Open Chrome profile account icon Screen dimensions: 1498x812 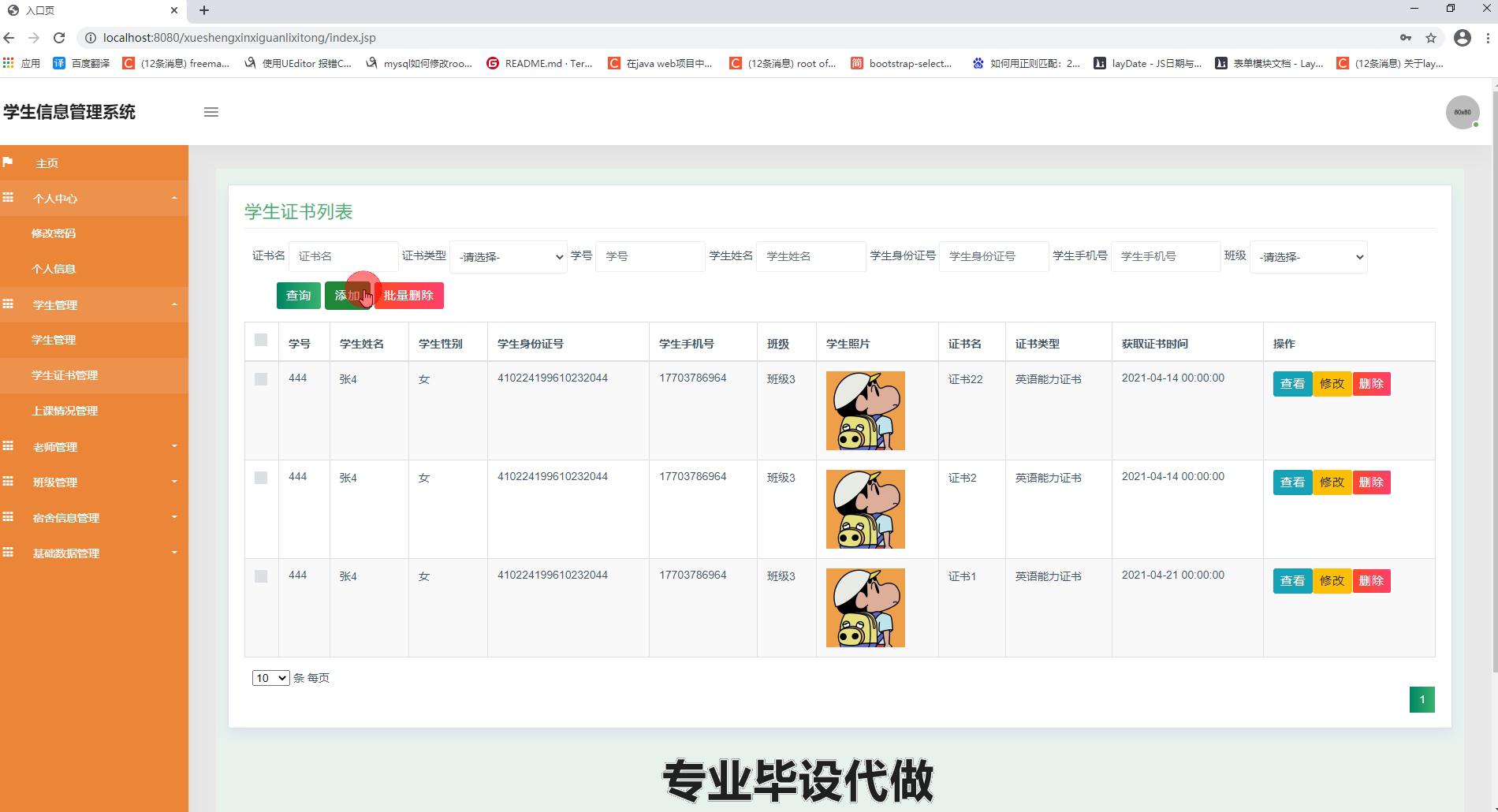[1463, 38]
